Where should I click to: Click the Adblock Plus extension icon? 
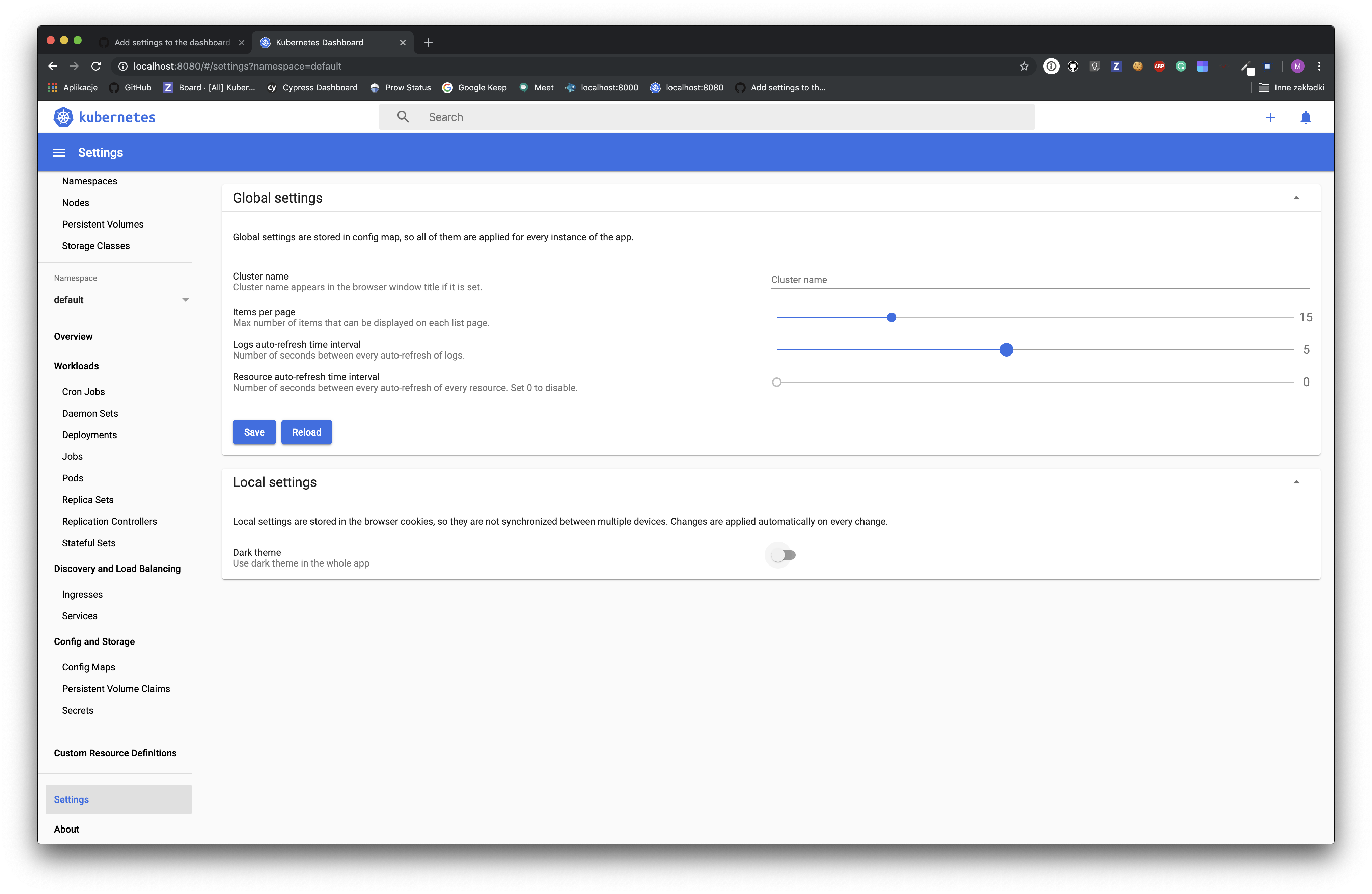click(1159, 66)
